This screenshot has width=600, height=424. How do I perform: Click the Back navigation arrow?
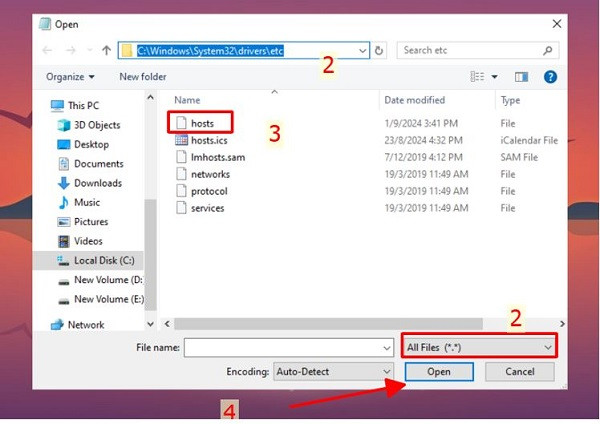pyautogui.click(x=47, y=50)
